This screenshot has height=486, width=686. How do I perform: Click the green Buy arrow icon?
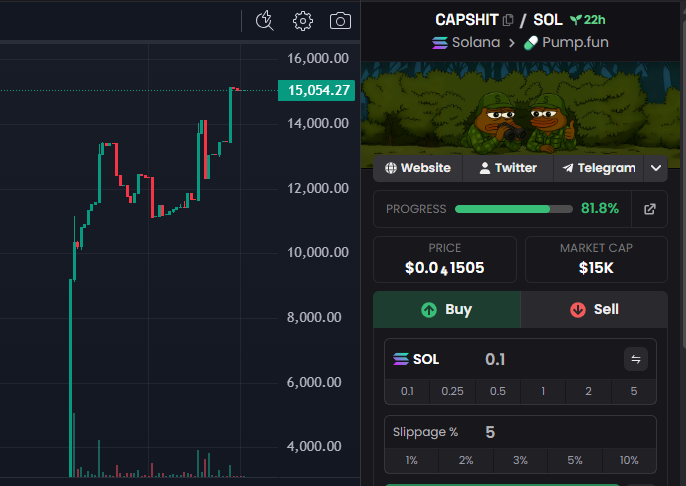[429, 310]
